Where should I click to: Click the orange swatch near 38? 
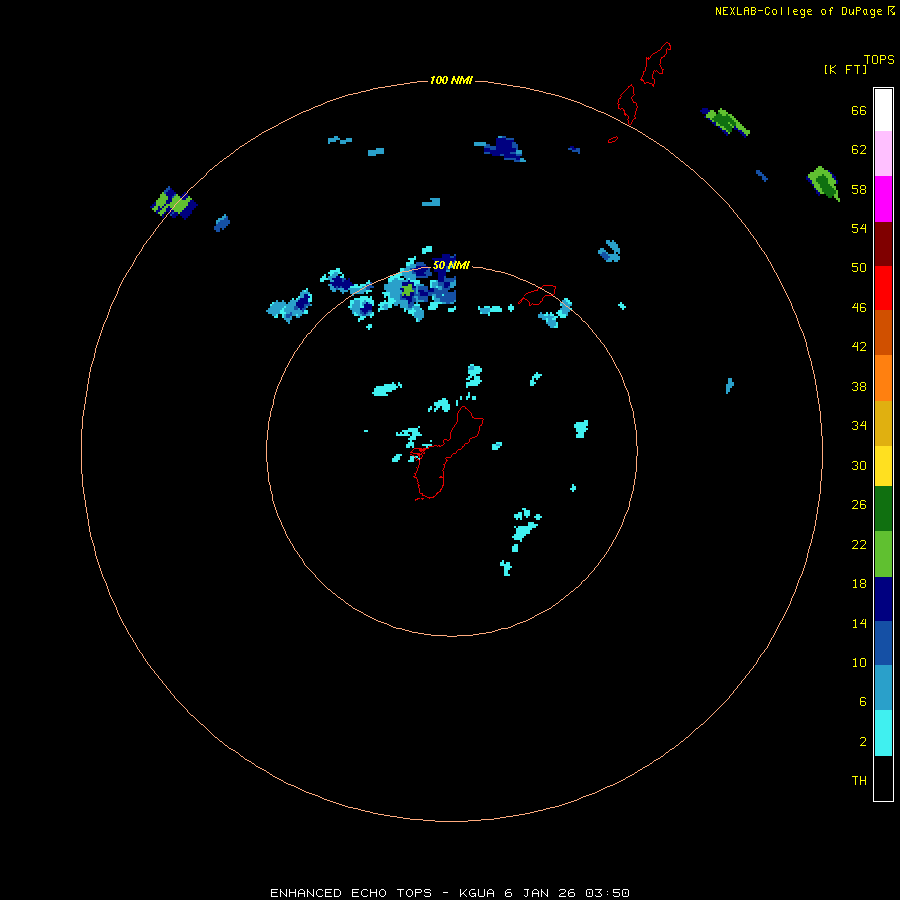(883, 378)
